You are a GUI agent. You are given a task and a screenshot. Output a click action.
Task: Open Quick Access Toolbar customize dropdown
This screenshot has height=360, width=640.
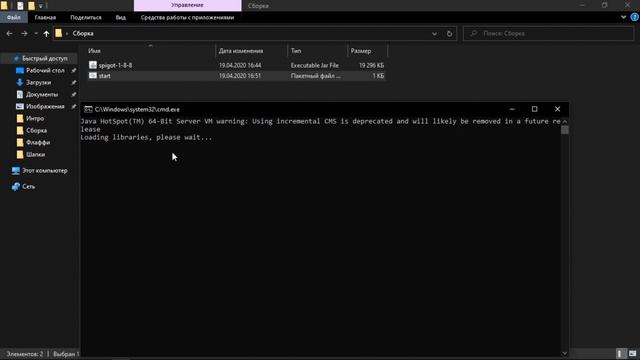coord(40,6)
